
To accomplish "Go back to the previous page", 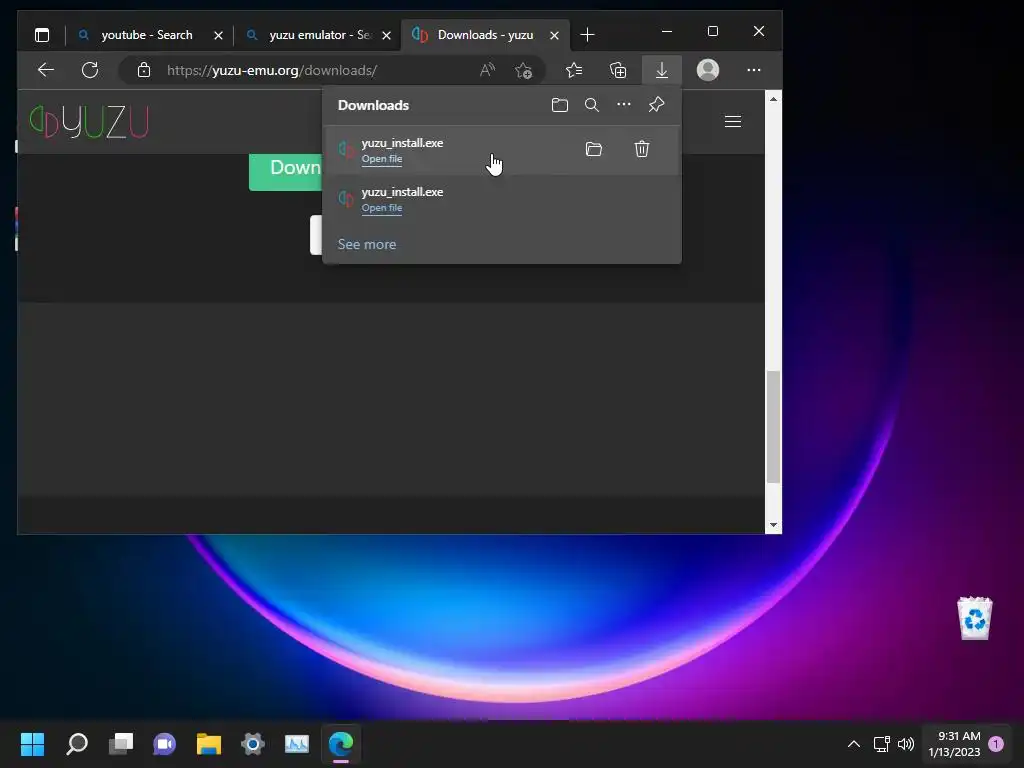I will point(46,70).
